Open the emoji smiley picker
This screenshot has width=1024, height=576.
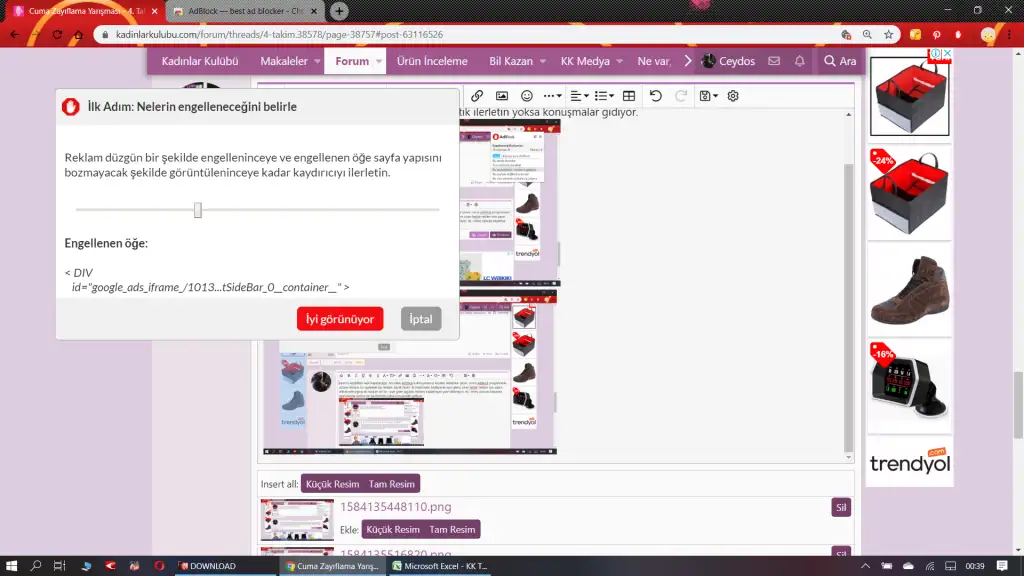coord(527,96)
